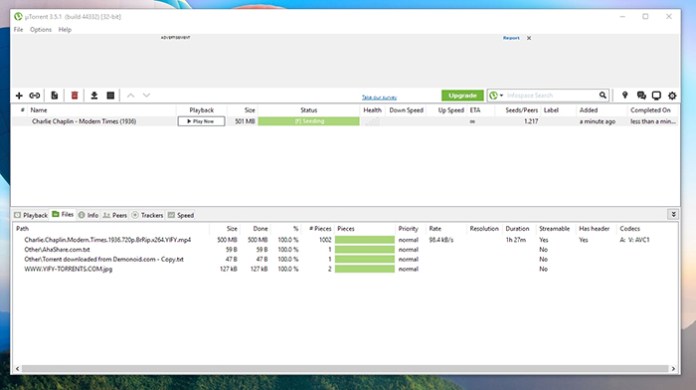
Task: Click Add Torrent from URL link icon
Action: pos(35,95)
